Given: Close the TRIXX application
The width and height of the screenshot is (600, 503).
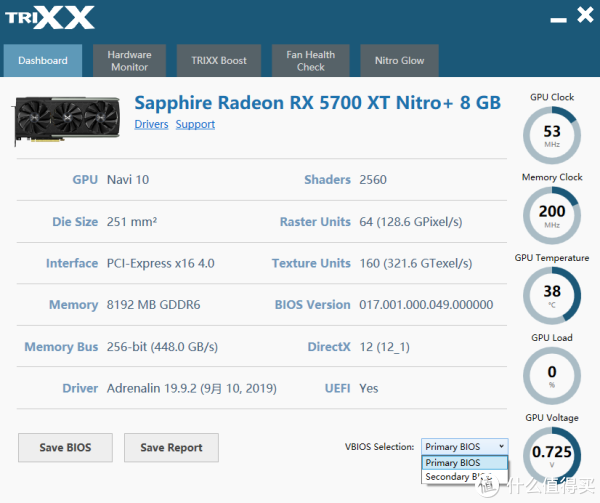Looking at the screenshot, I should click(x=585, y=15).
